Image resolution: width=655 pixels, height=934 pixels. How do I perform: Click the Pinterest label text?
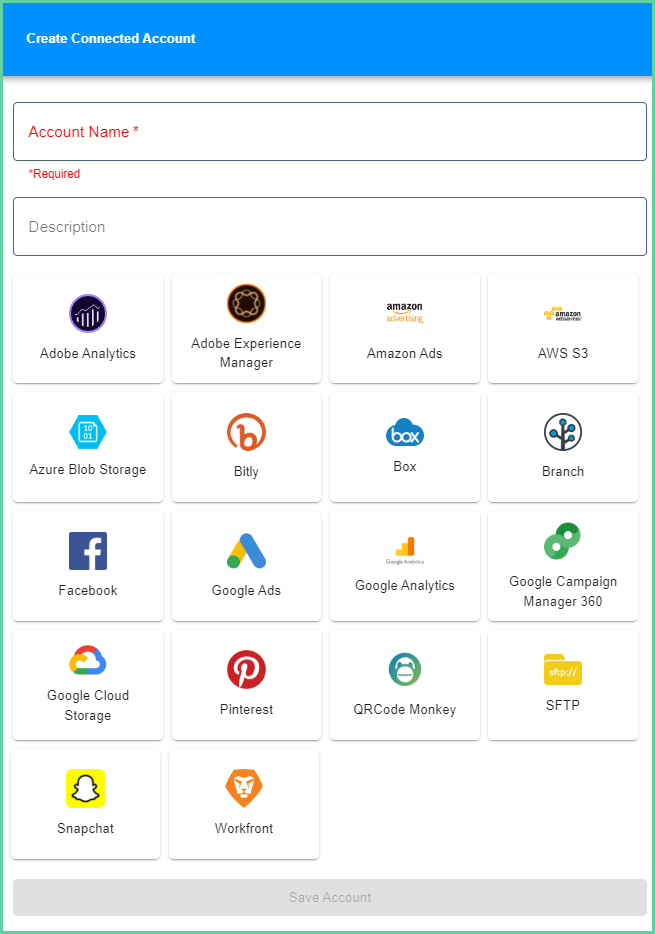point(246,709)
